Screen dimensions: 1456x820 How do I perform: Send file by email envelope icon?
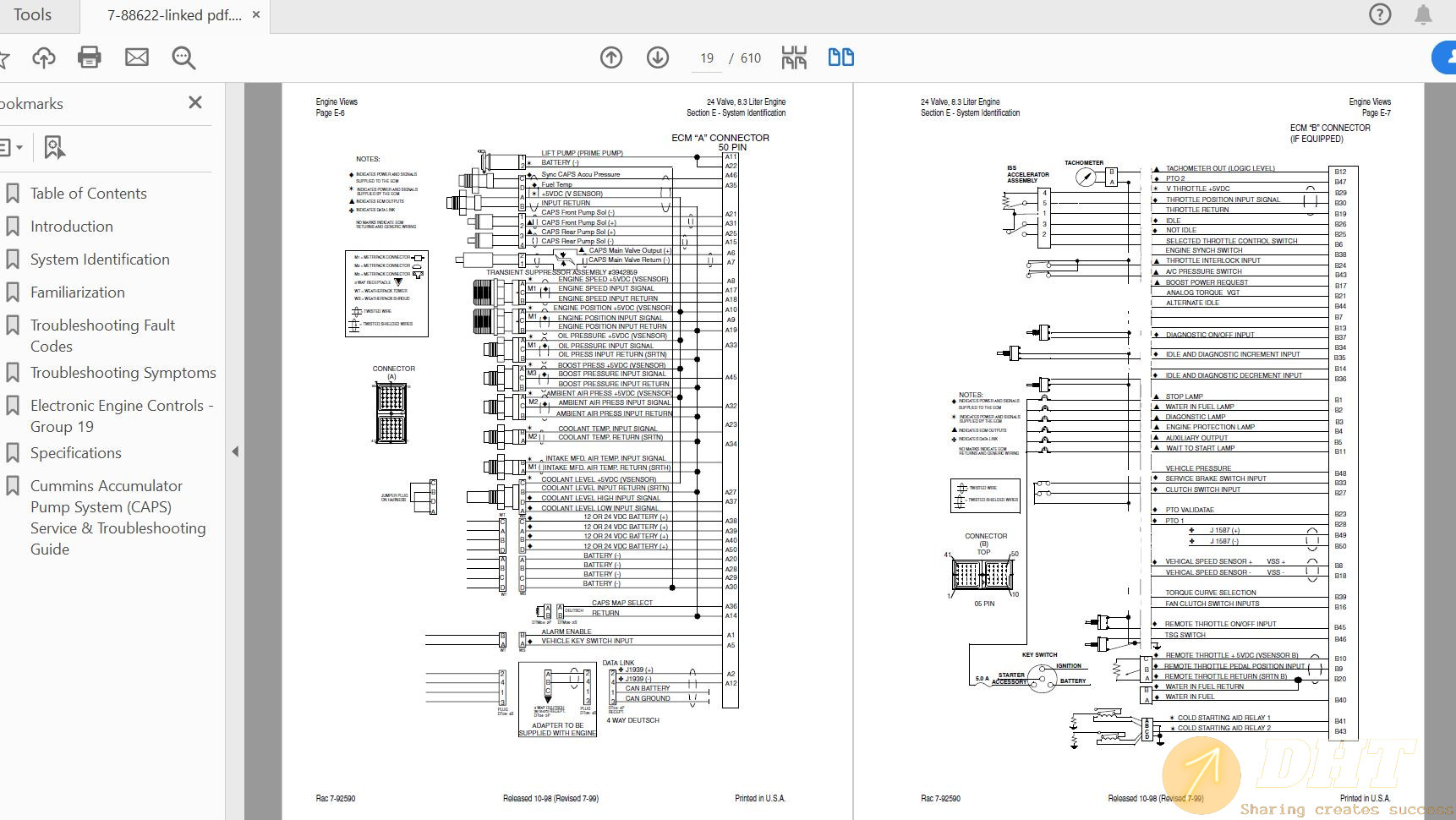pyautogui.click(x=137, y=57)
